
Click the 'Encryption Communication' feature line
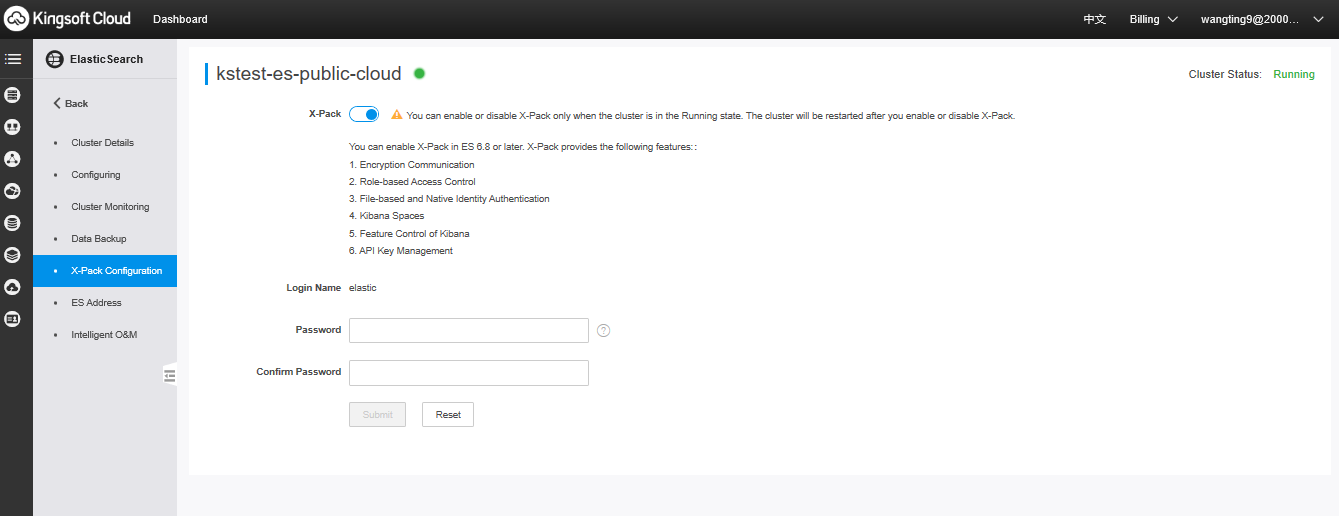[412, 165]
